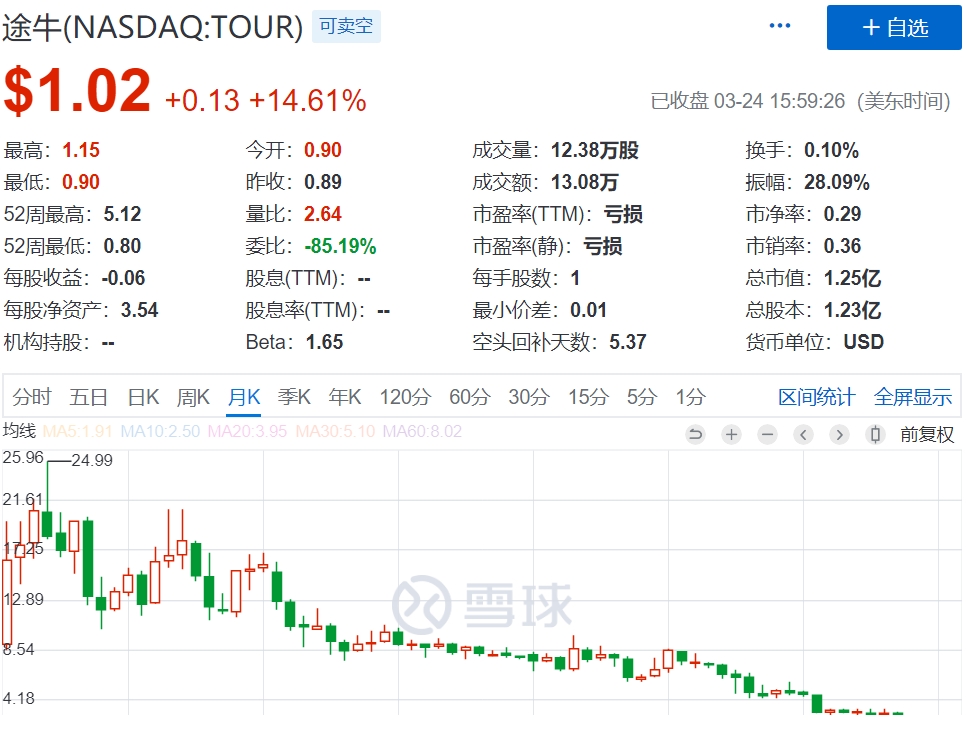
Task: Switch chart to 5分 interval
Action: click(642, 397)
